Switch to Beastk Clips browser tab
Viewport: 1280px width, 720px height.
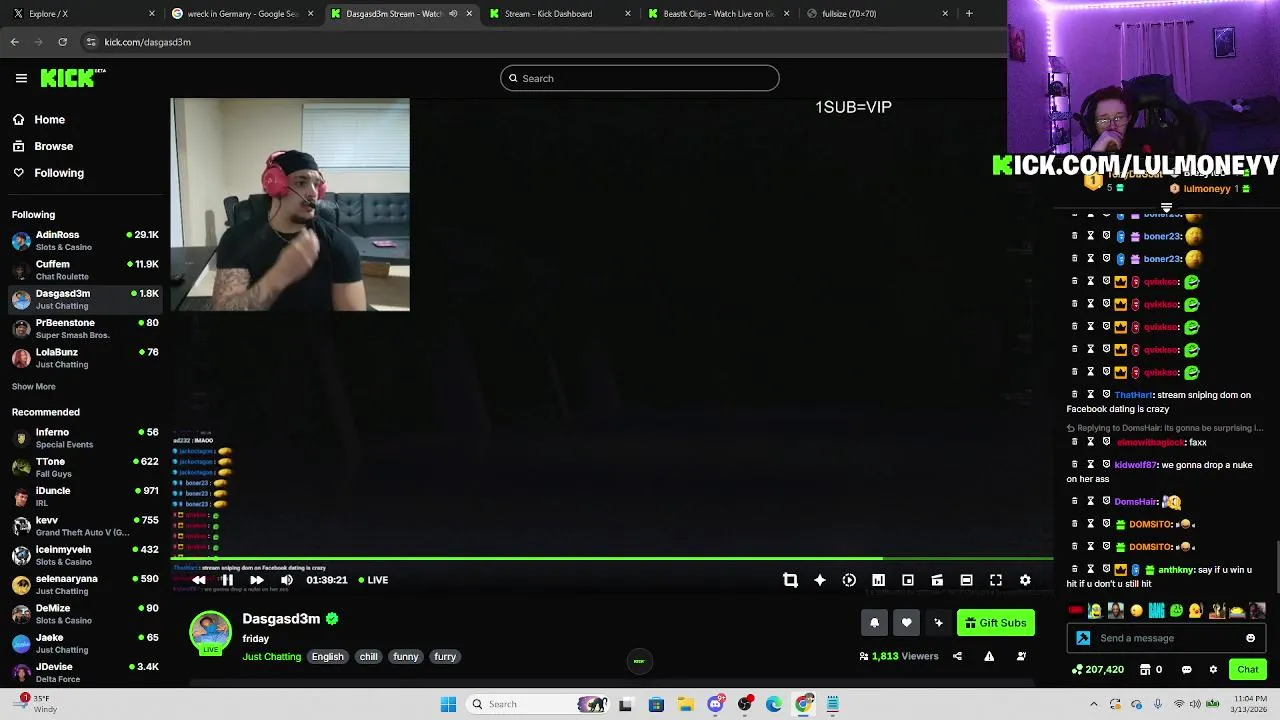click(x=717, y=14)
